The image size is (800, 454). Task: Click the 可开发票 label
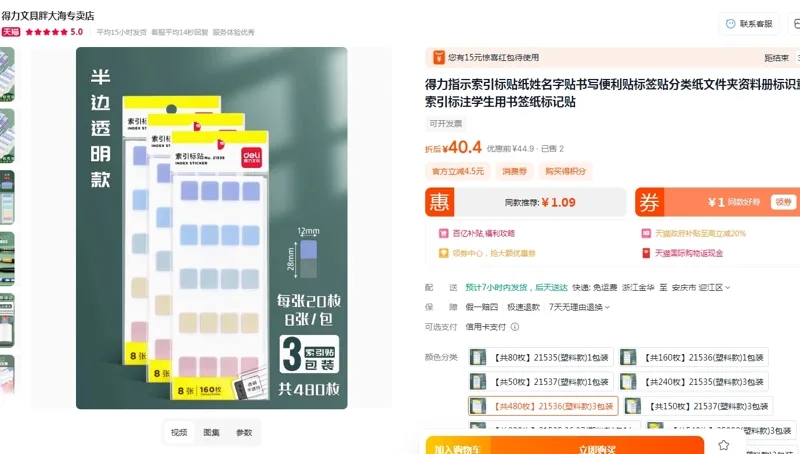[x=445, y=123]
